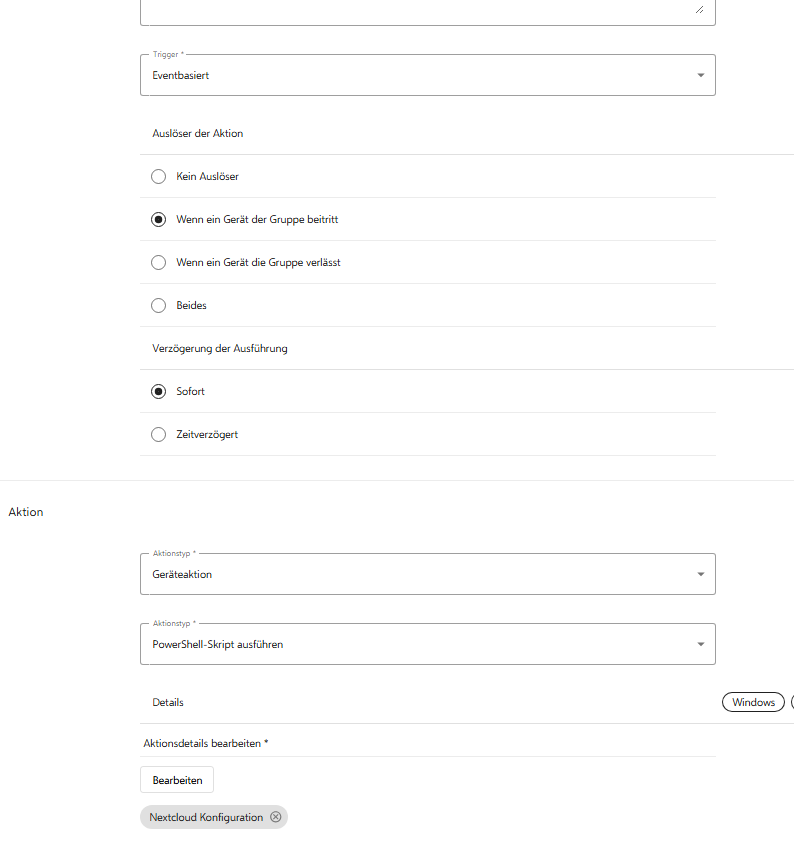Click the Bearbeiten button
Viewport: 794px width, 852px height.
pyautogui.click(x=177, y=779)
